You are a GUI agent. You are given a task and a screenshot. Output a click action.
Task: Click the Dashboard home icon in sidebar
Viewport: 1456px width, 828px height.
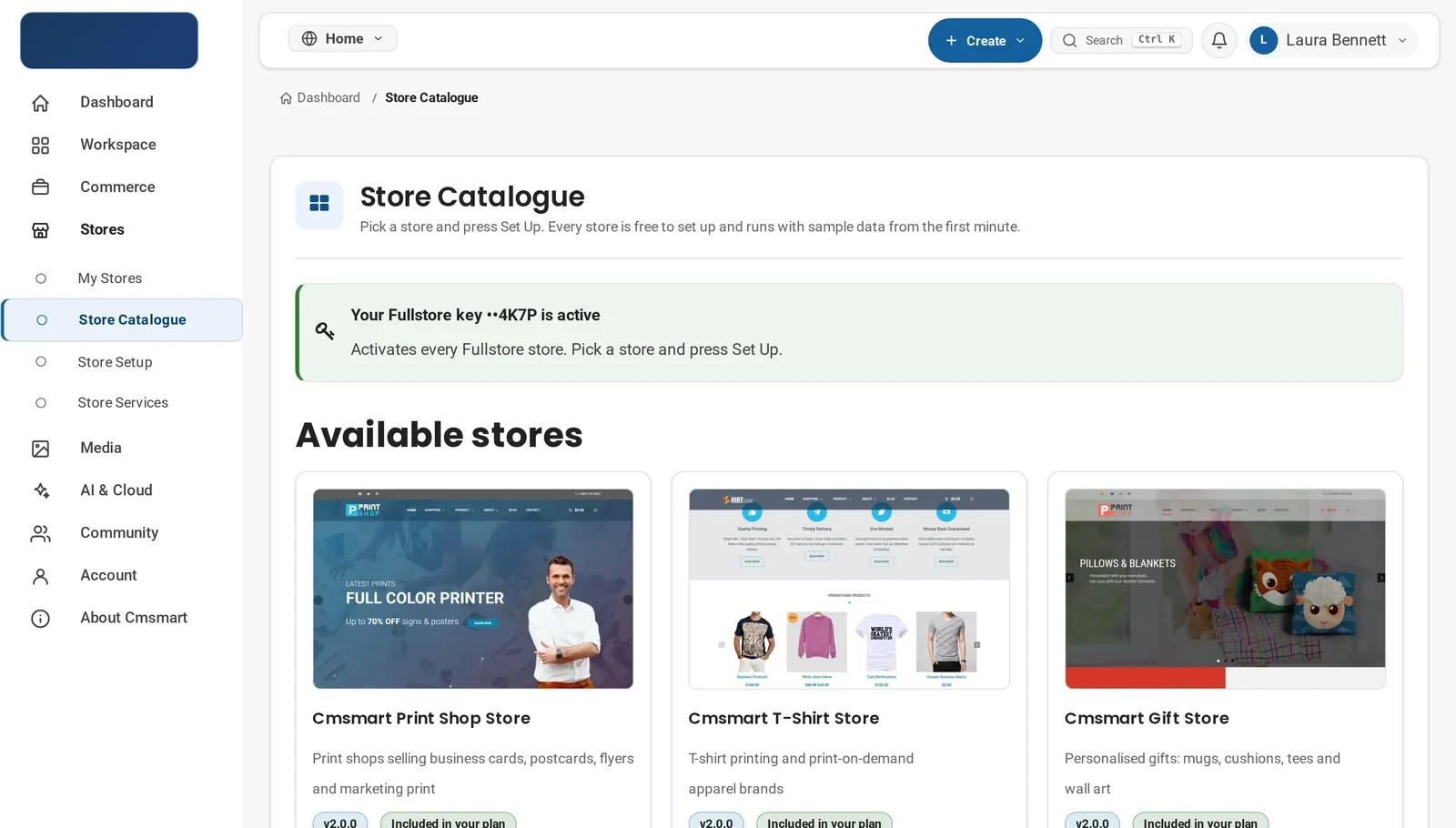point(40,103)
